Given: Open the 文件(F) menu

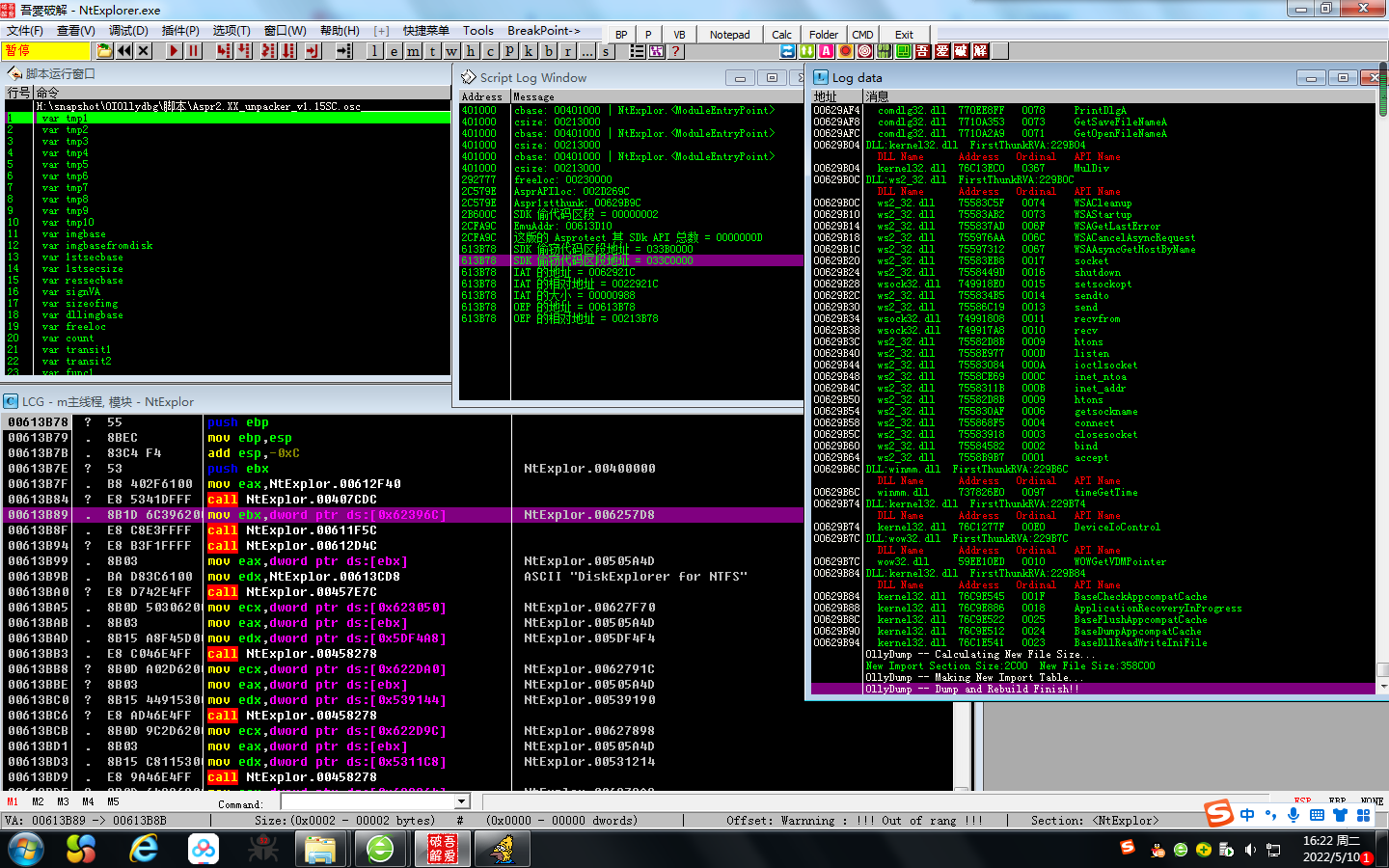Looking at the screenshot, I should 25,31.
